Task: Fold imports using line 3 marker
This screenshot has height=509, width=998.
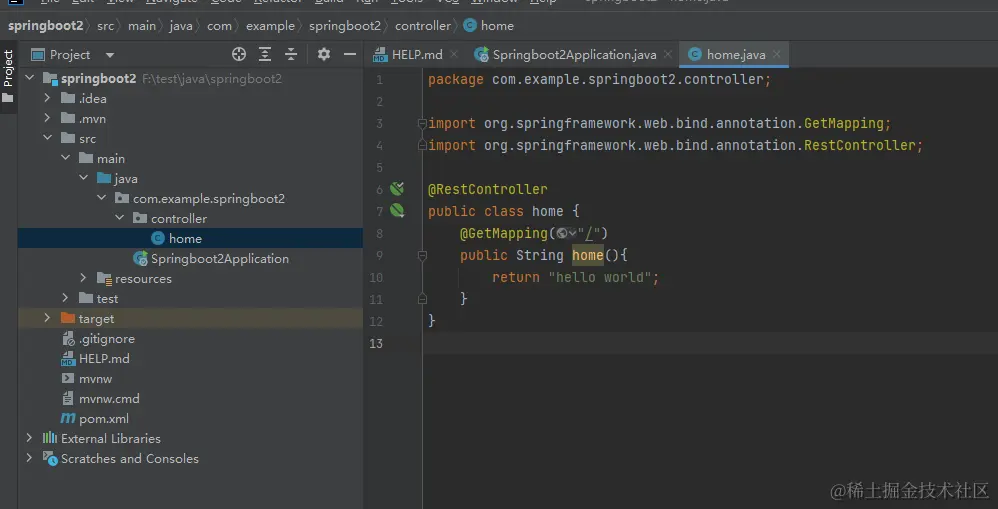Action: coord(421,123)
